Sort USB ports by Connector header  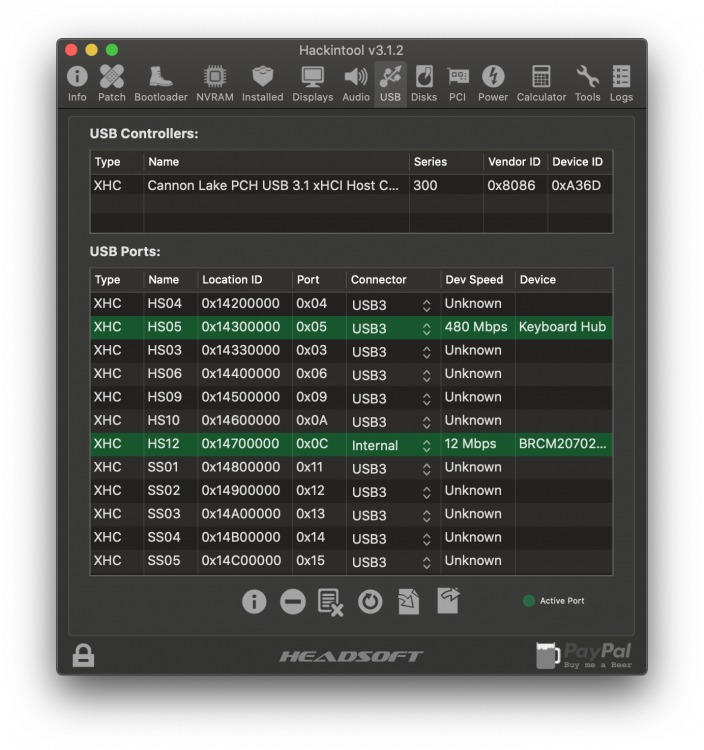click(x=393, y=280)
